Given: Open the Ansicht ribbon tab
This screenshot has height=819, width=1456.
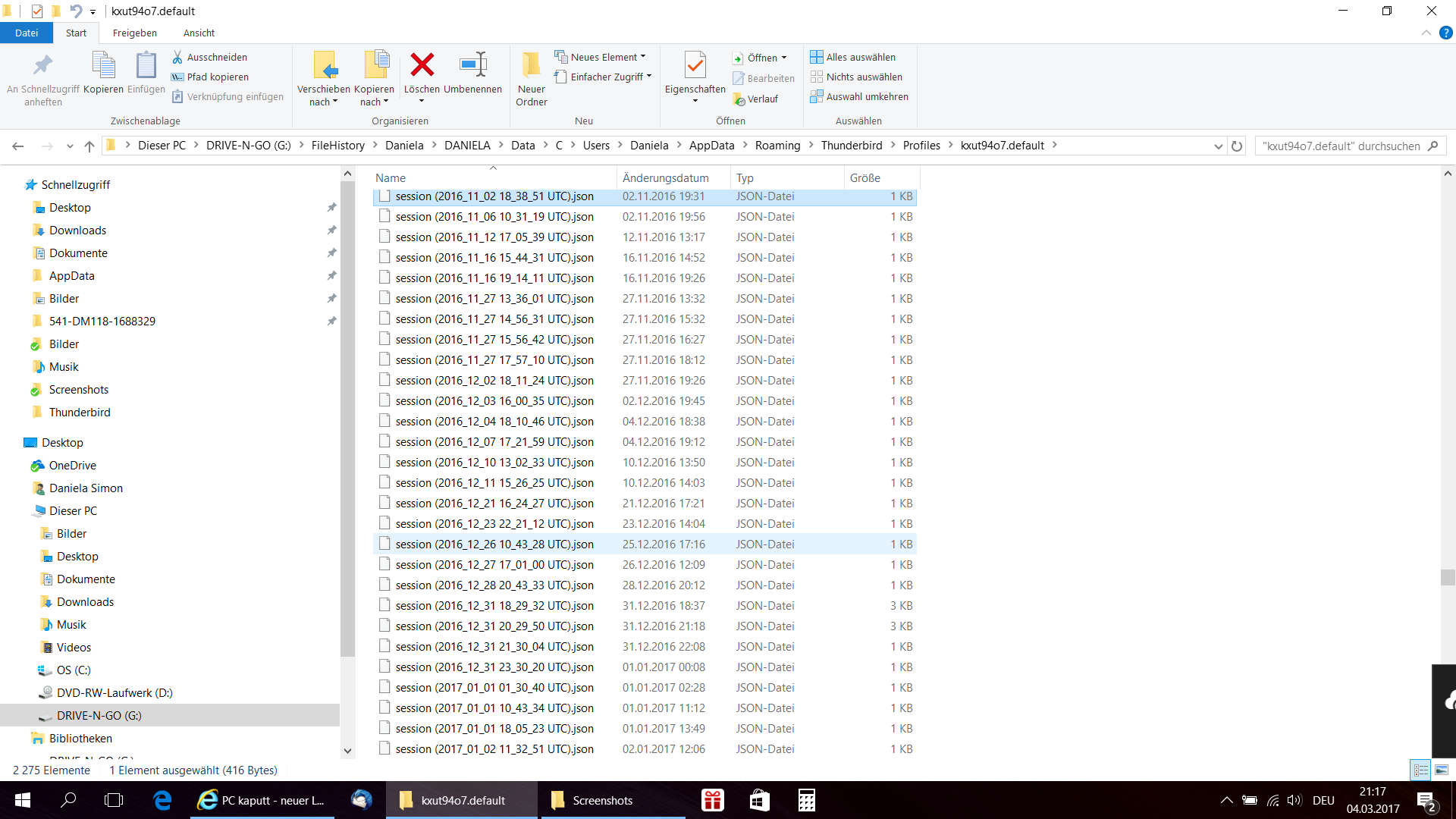Looking at the screenshot, I should (199, 33).
